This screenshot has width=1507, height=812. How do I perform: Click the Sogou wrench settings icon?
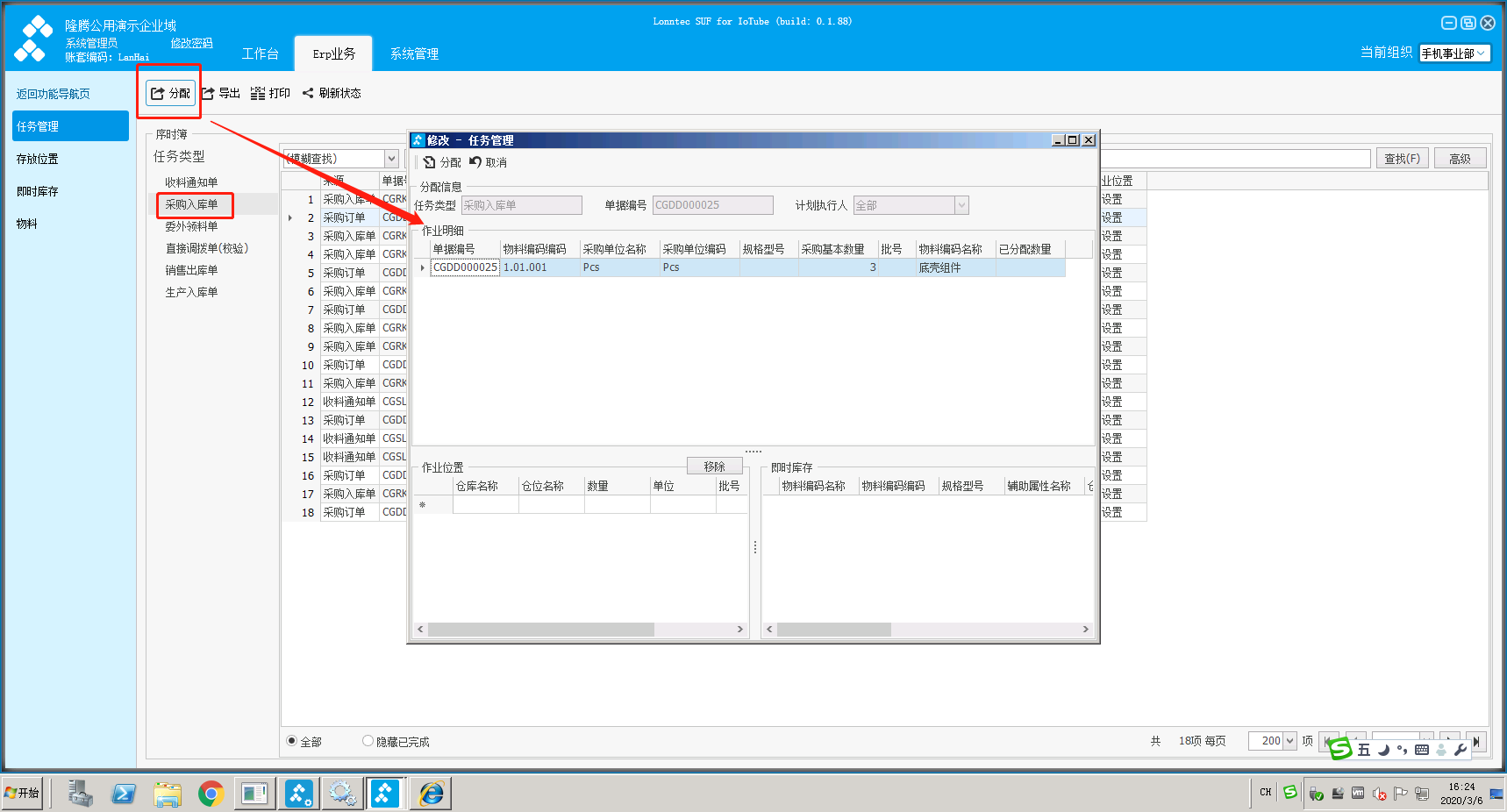(x=1461, y=750)
